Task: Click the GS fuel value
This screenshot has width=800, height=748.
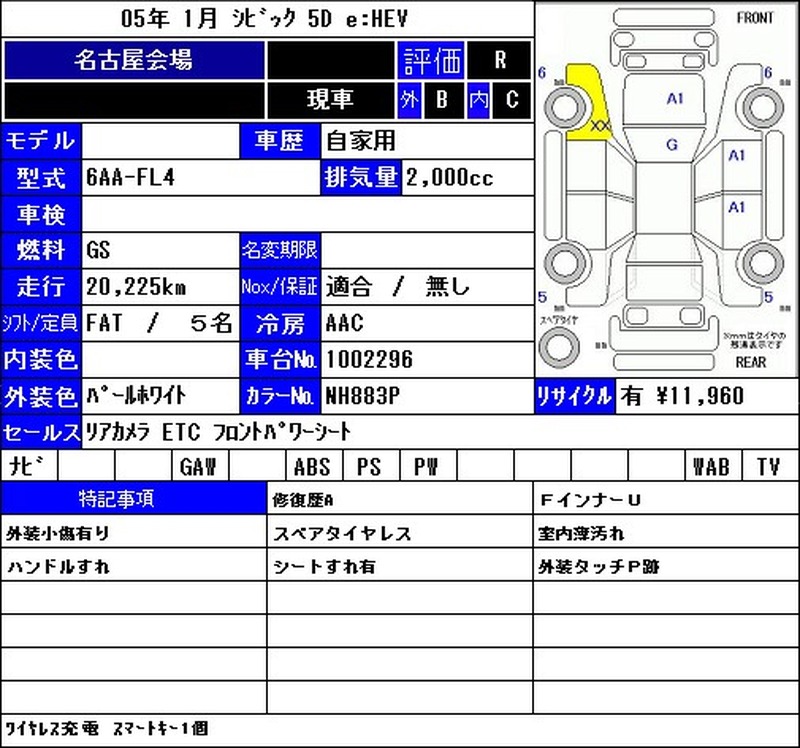Action: tap(98, 251)
